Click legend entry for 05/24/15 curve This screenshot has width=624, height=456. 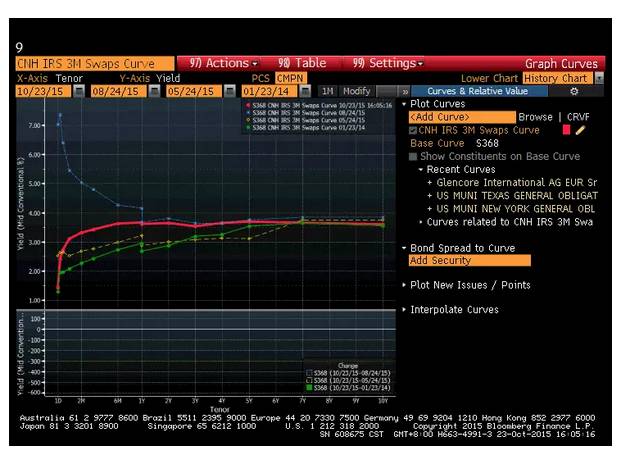(305, 120)
